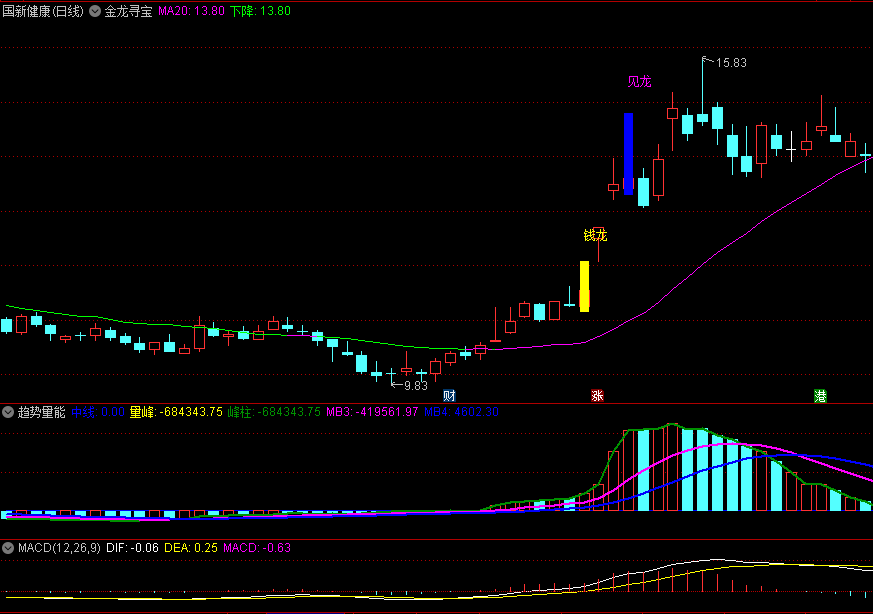Click the 国新健康(日线) chart title
873x614 pixels.
pos(43,11)
